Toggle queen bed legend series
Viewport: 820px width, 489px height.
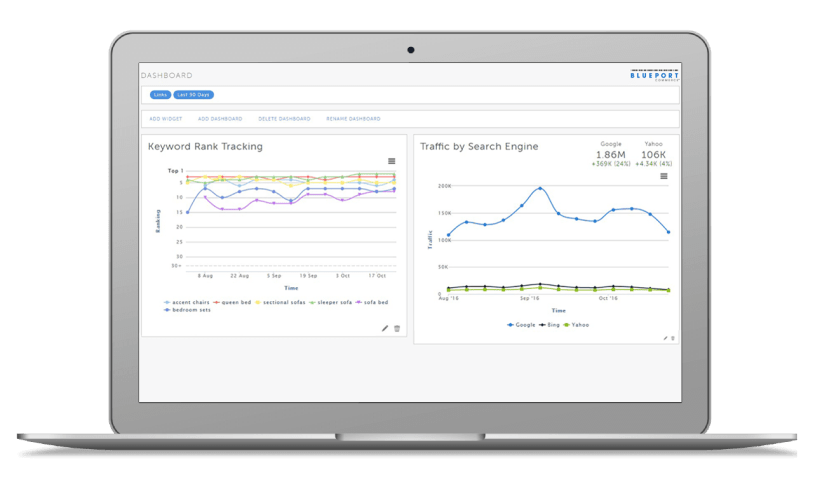(232, 302)
